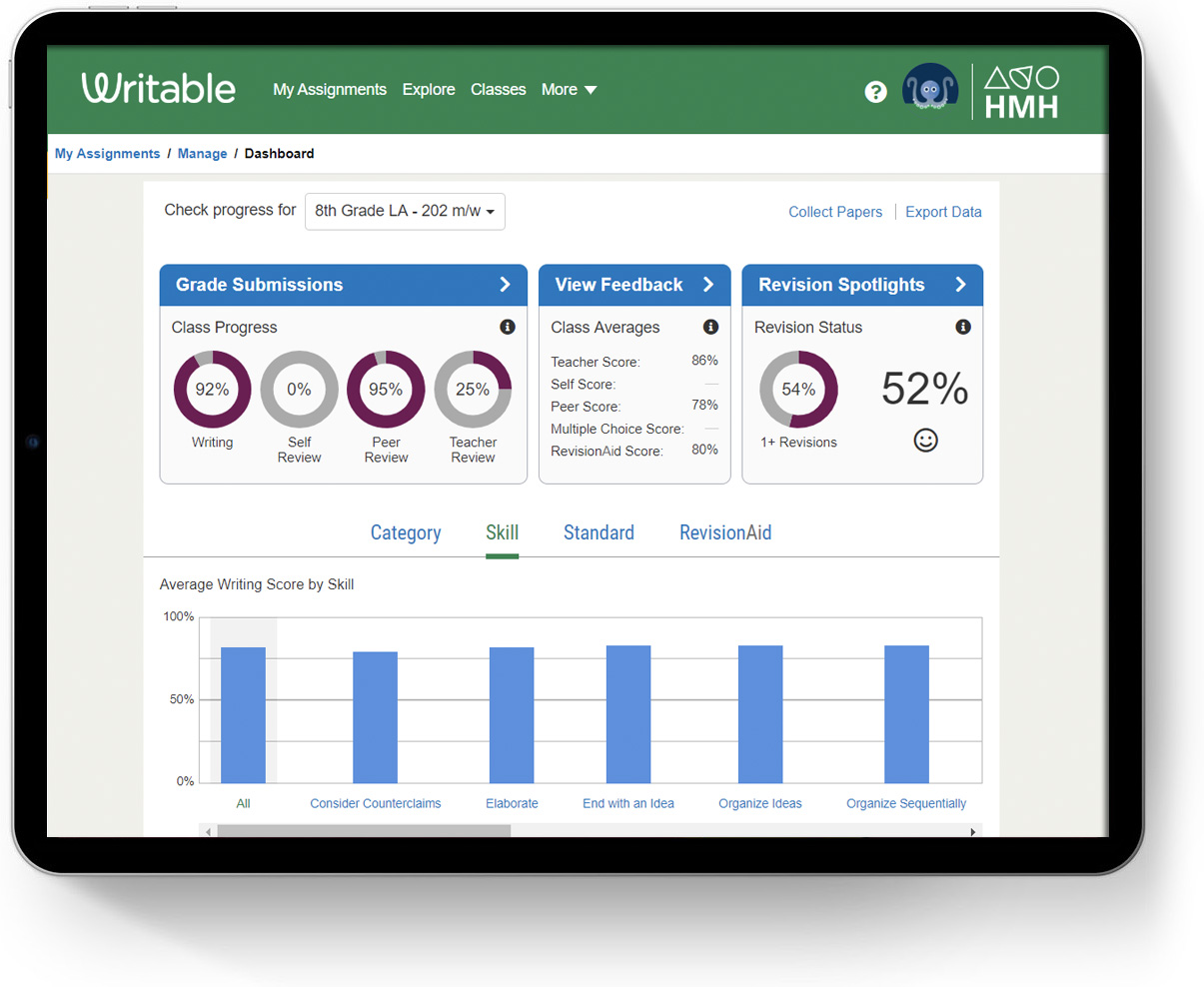Click the View Feedback chevron arrow
This screenshot has width=1204, height=987.
(x=708, y=285)
